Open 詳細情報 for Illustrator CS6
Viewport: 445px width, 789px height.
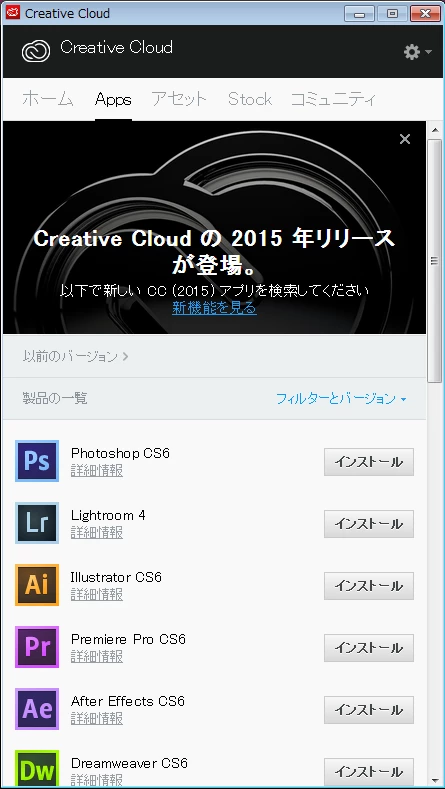coord(97,595)
